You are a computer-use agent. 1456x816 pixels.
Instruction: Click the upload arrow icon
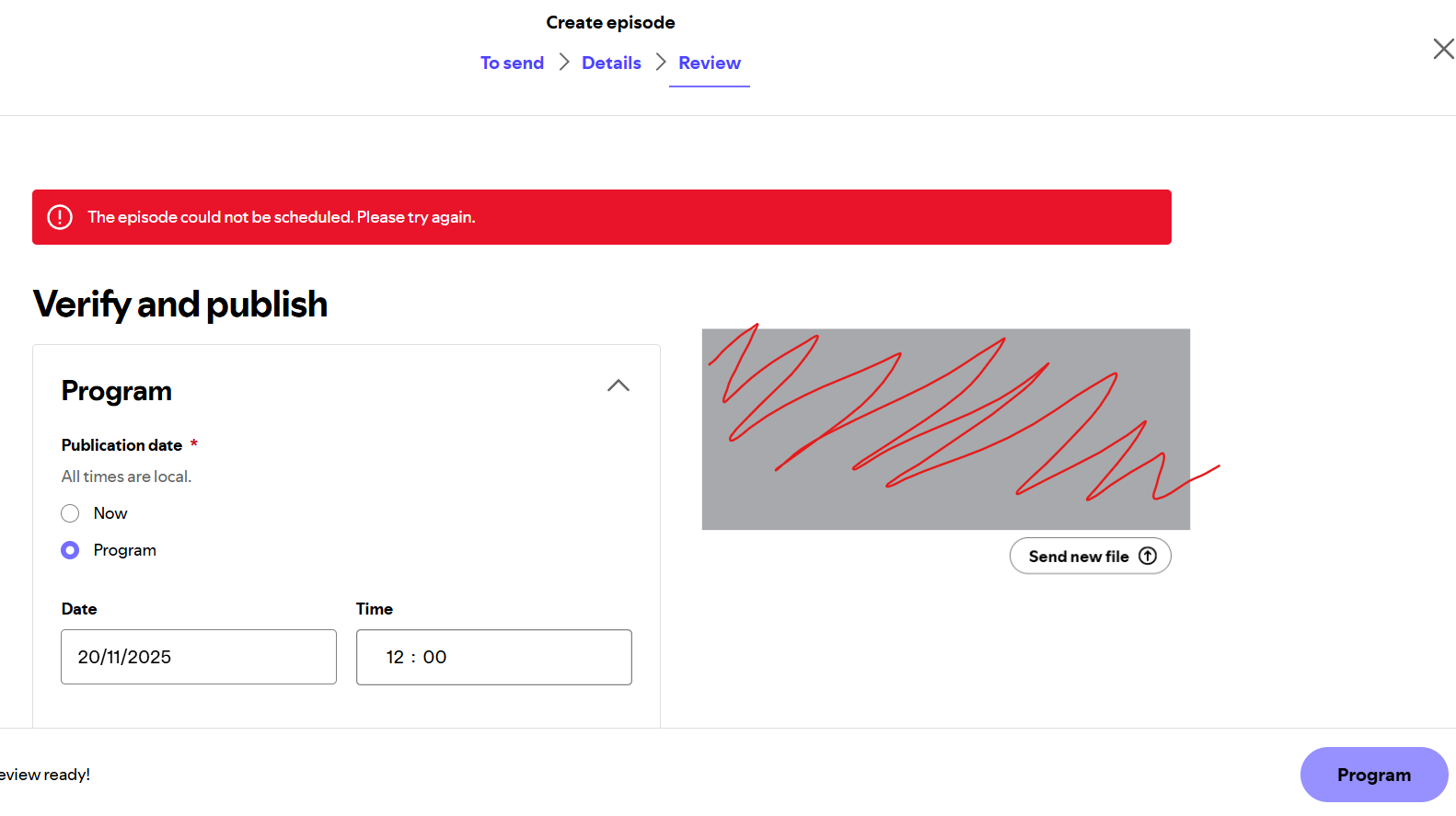point(1148,556)
